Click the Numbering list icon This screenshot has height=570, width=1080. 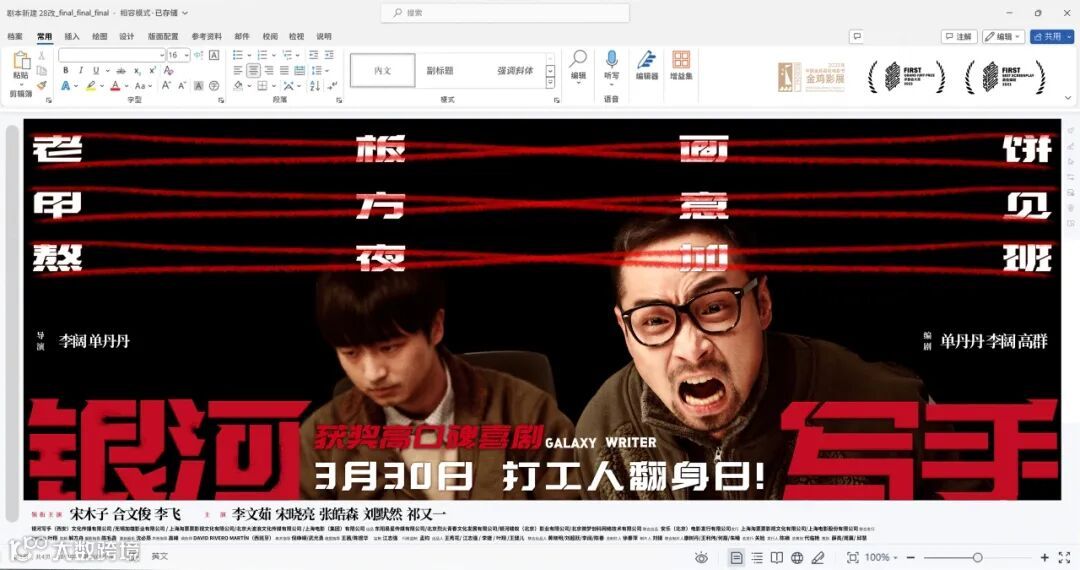[262, 55]
